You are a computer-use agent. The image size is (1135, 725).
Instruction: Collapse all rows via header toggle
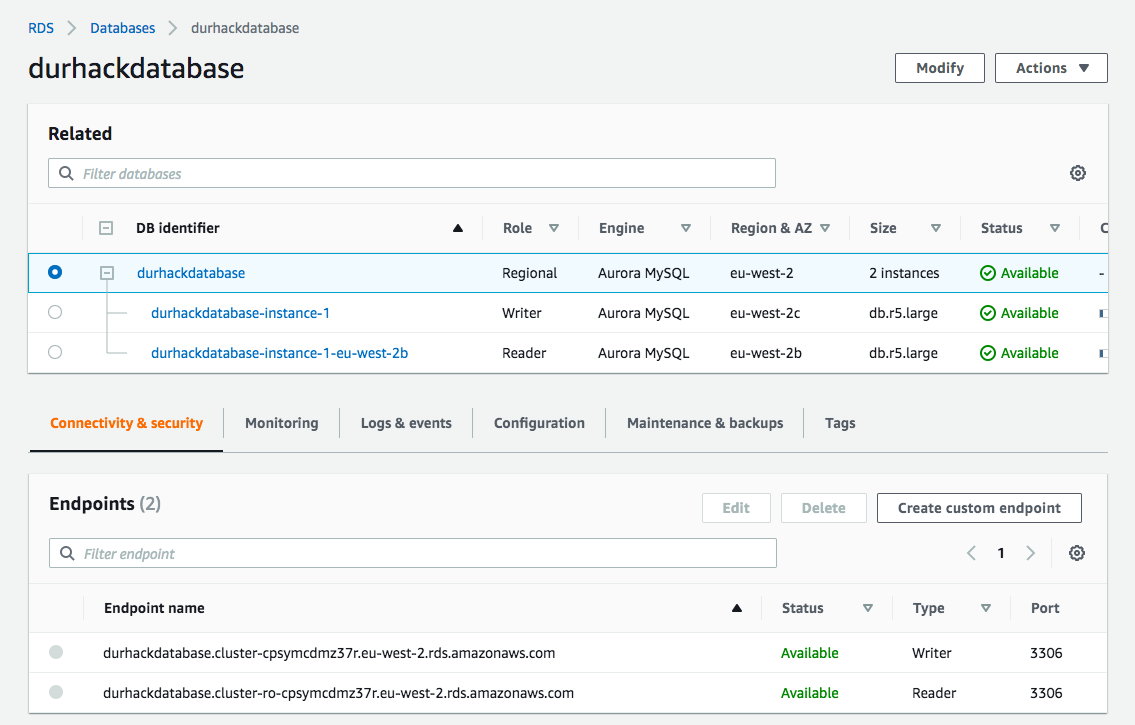(106, 228)
